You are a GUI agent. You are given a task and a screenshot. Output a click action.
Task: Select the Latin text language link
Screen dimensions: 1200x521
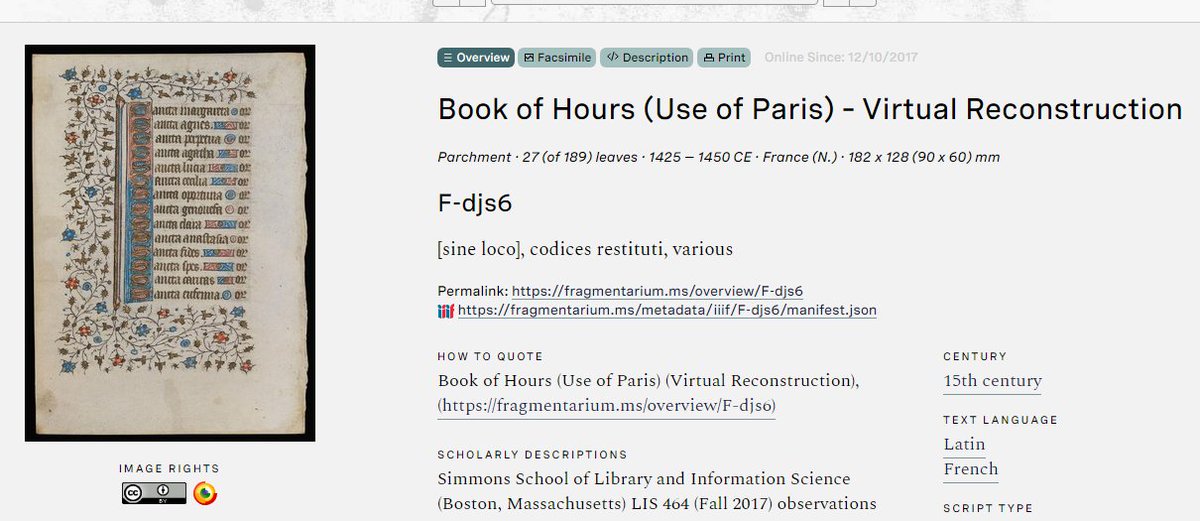point(964,444)
